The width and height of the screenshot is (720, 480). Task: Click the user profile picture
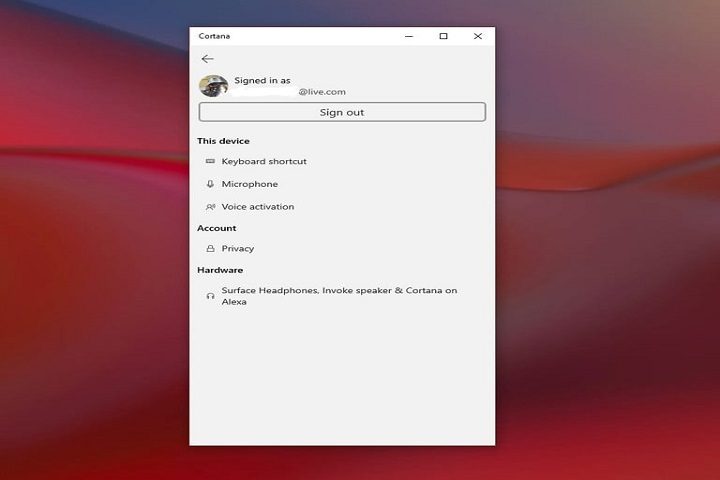pyautogui.click(x=213, y=86)
